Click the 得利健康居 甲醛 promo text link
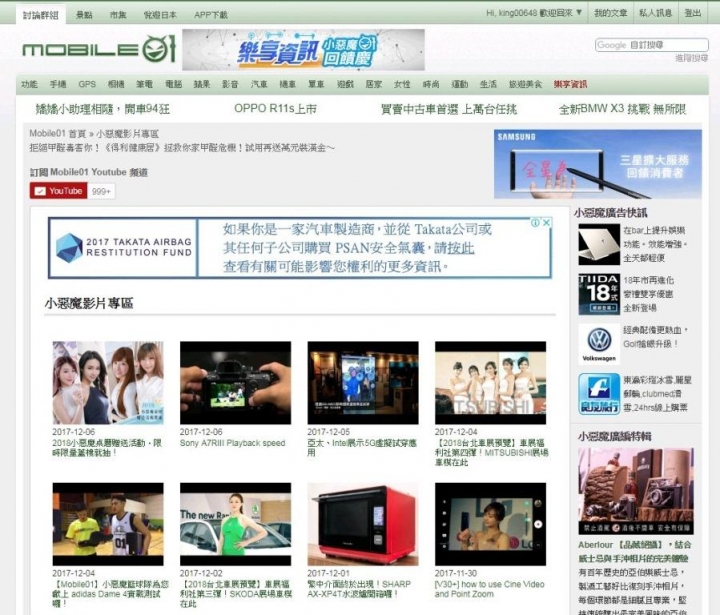This screenshot has width=720, height=615. 182,148
